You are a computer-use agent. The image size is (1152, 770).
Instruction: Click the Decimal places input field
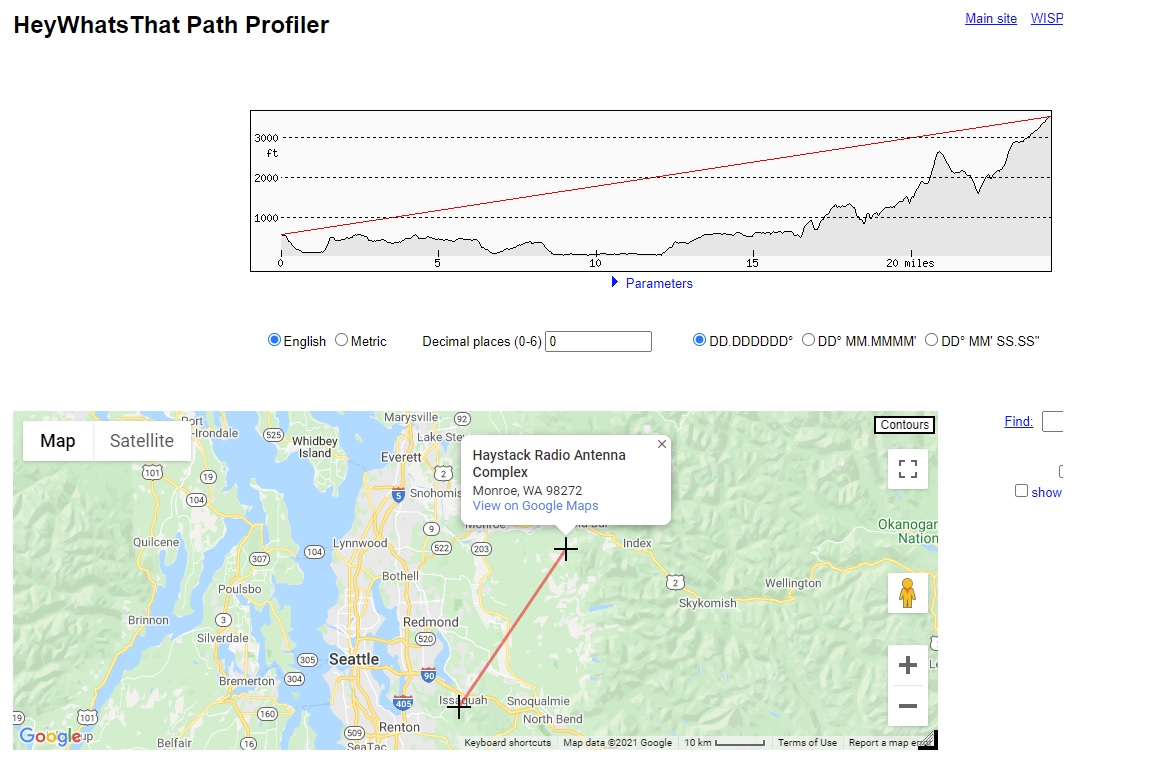tap(598, 341)
